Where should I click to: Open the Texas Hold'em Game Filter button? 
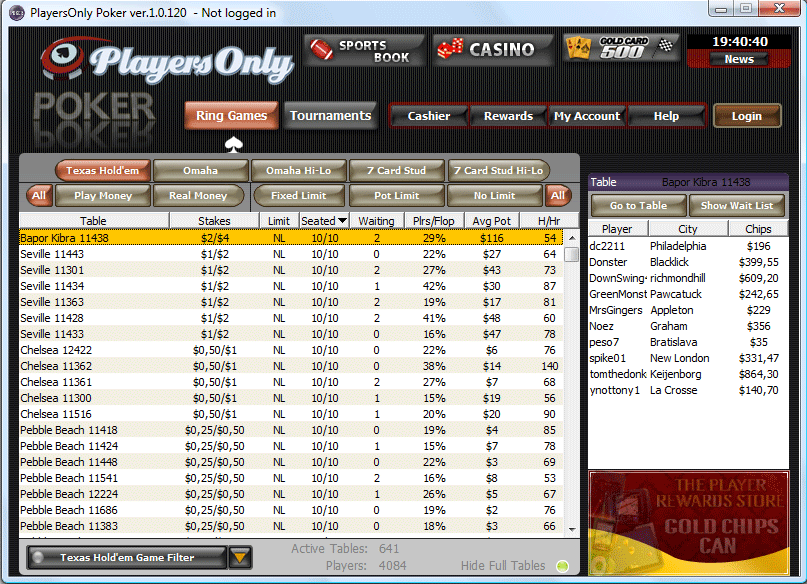[127, 557]
